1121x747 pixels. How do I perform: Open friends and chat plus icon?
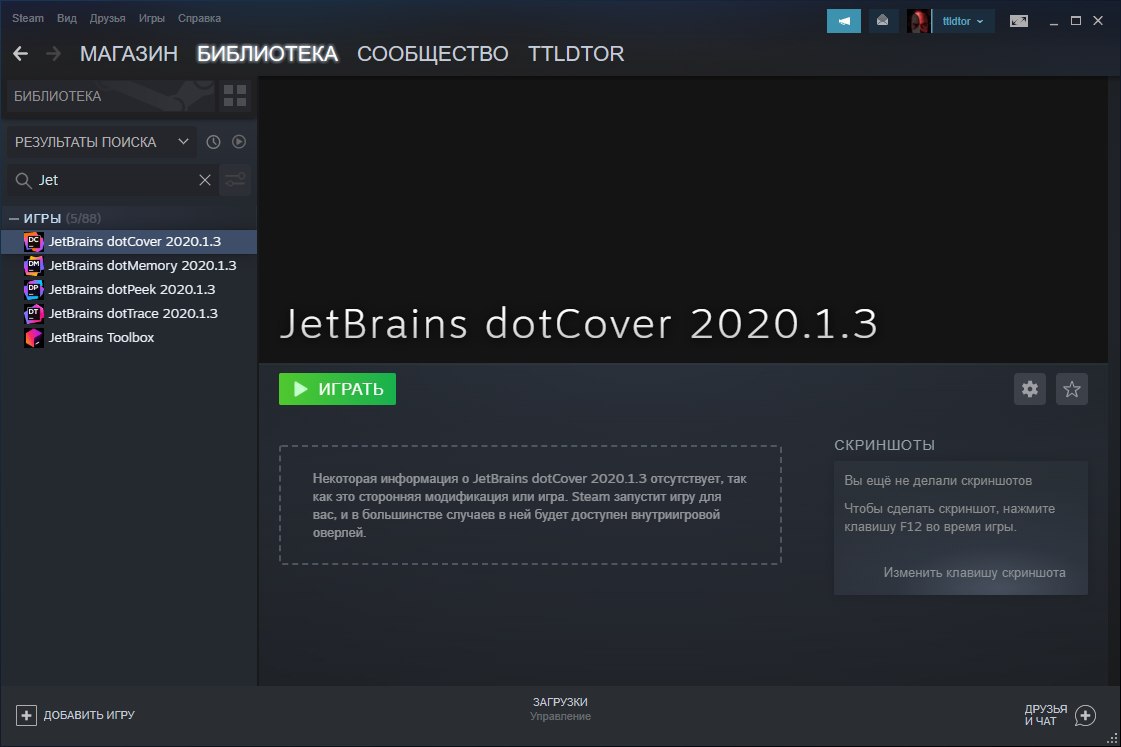[x=1085, y=715]
